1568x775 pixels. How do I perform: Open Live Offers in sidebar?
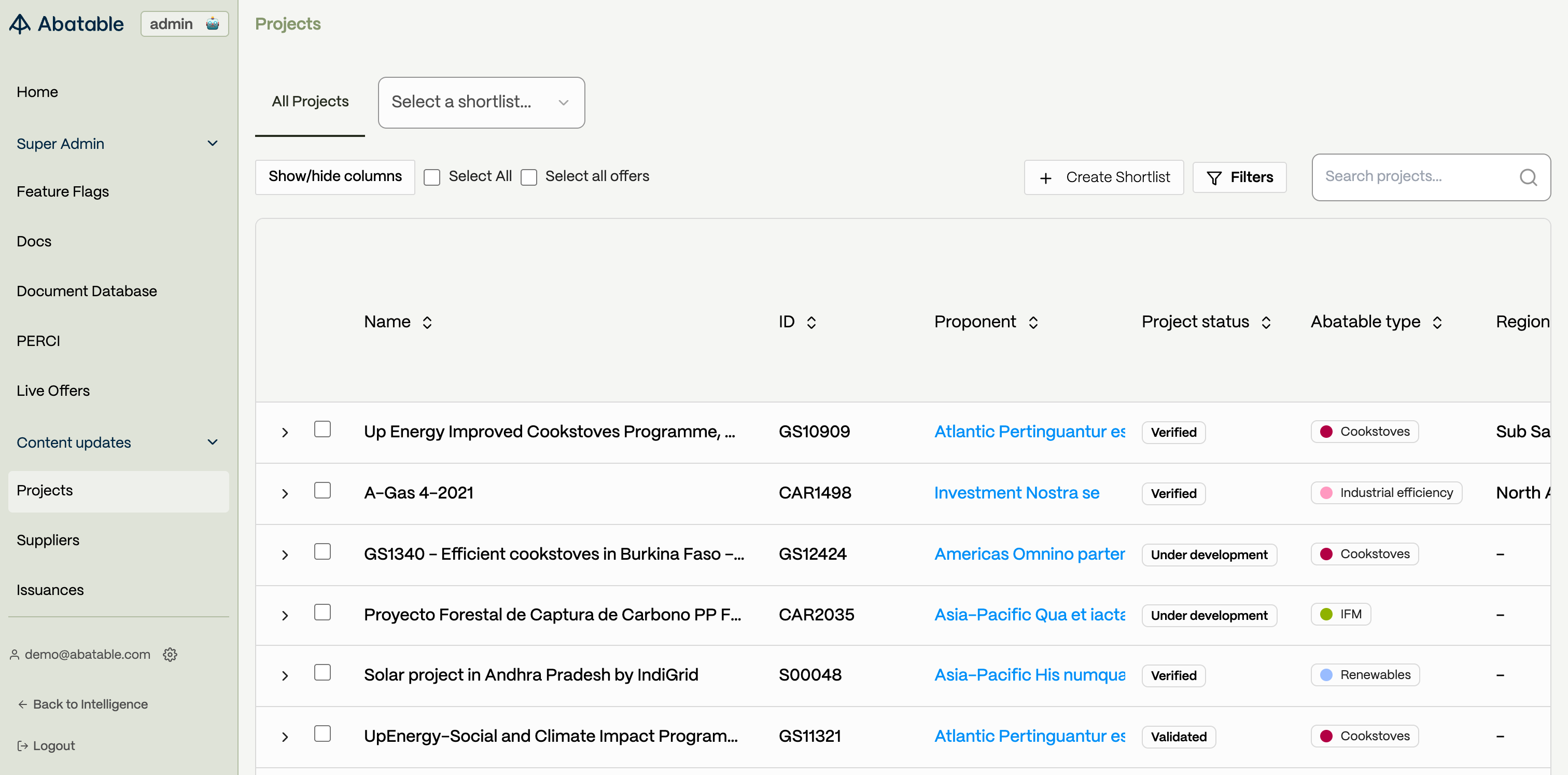click(x=53, y=391)
